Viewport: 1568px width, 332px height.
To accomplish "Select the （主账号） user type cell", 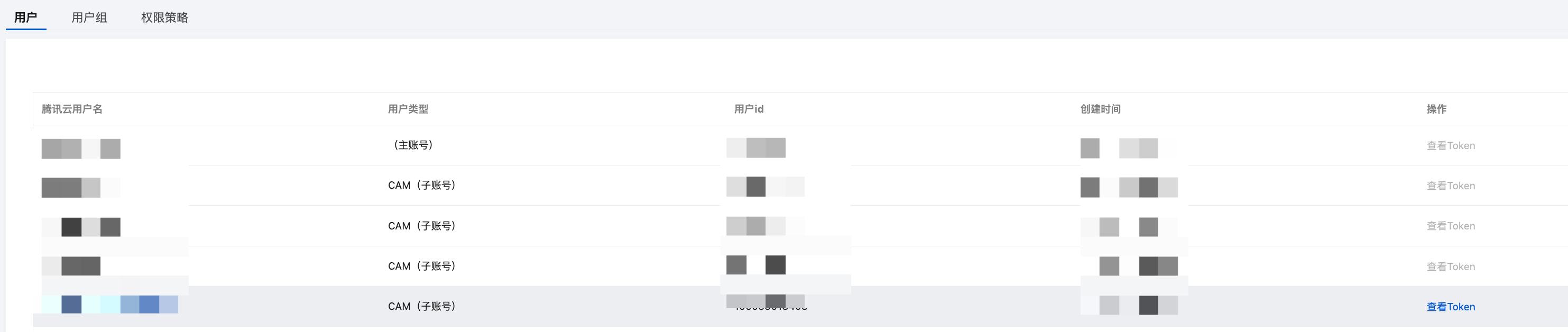I will pos(413,145).
